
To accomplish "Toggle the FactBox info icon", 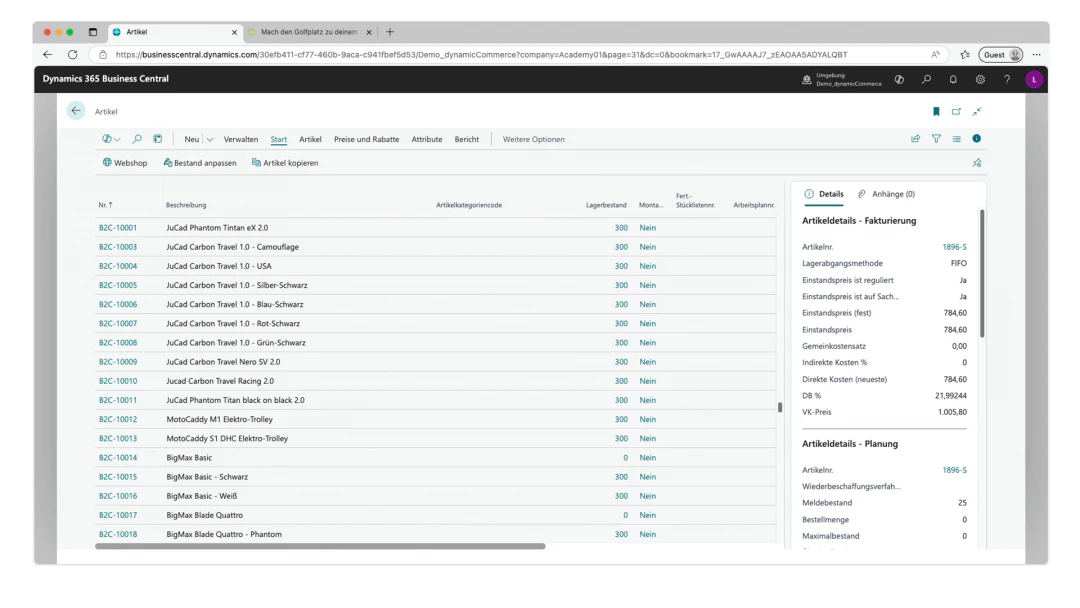I will point(977,139).
